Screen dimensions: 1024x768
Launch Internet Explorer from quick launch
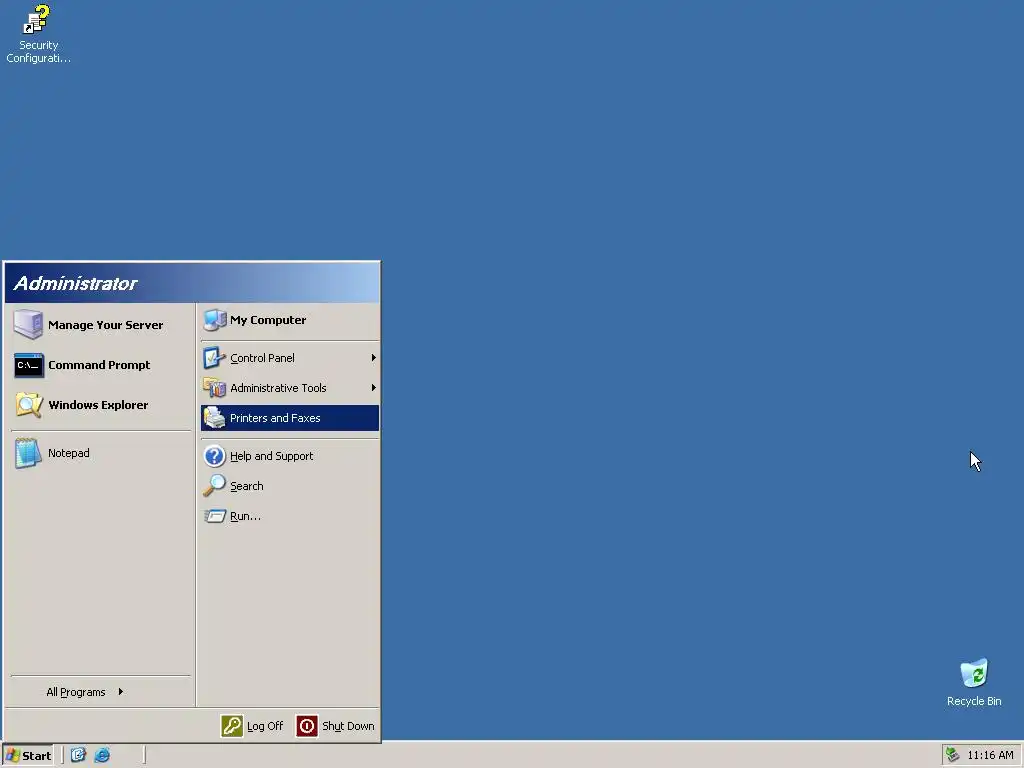point(103,755)
